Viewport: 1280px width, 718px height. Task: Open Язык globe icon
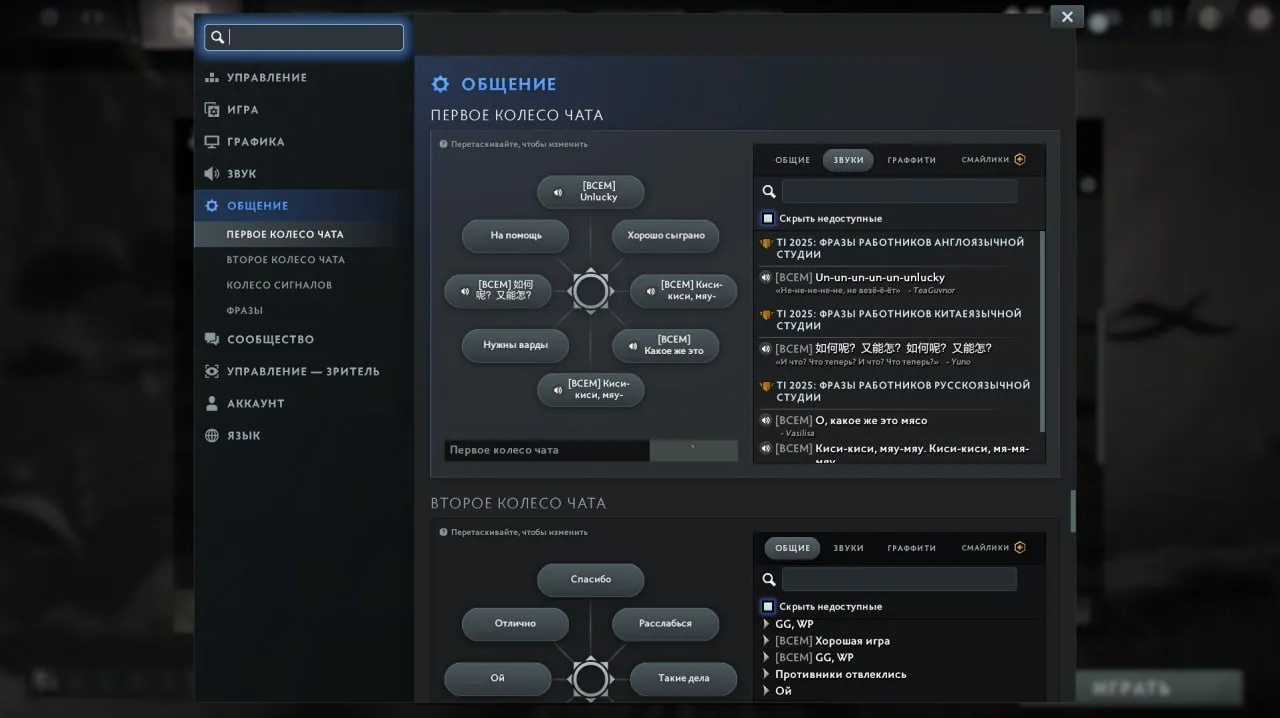coord(212,435)
